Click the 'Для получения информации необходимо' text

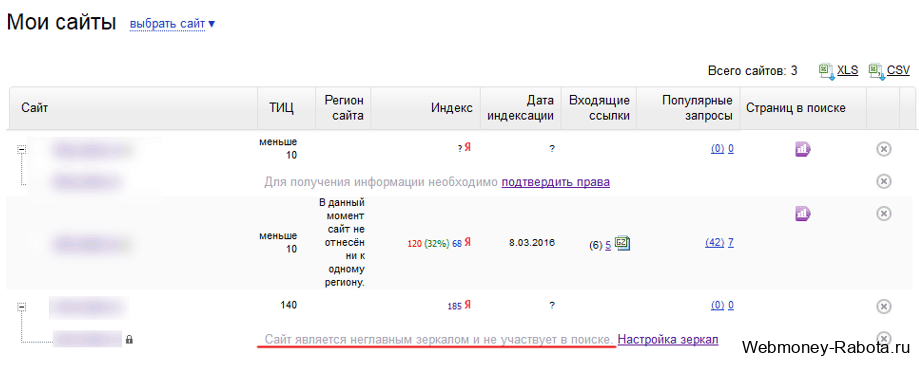pos(381,182)
